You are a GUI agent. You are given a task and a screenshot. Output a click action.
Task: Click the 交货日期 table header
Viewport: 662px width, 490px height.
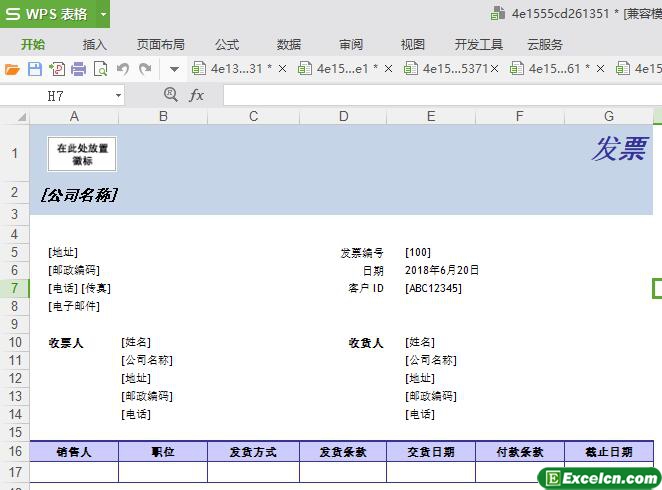pyautogui.click(x=431, y=452)
